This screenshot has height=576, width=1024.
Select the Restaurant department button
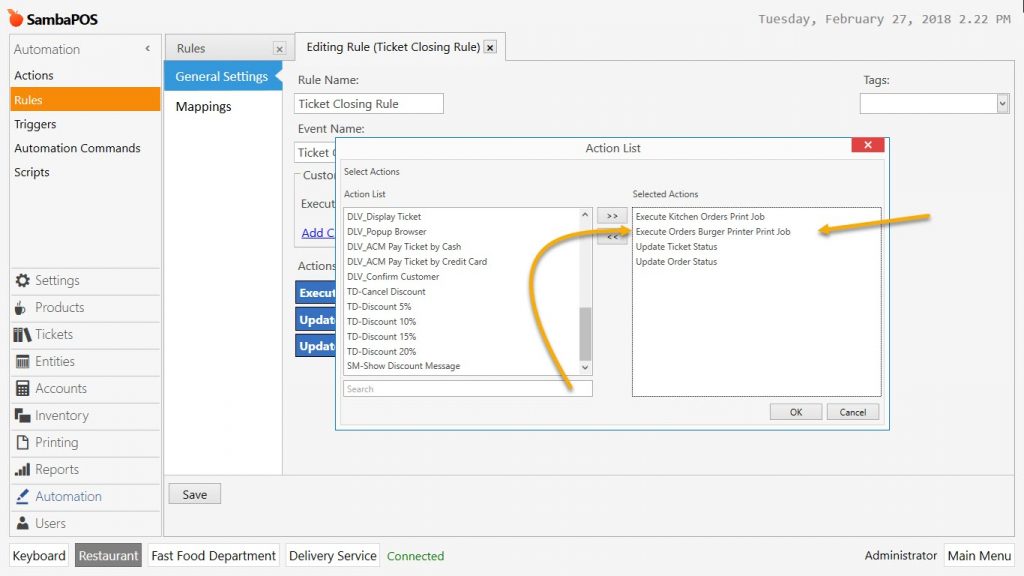(x=108, y=556)
